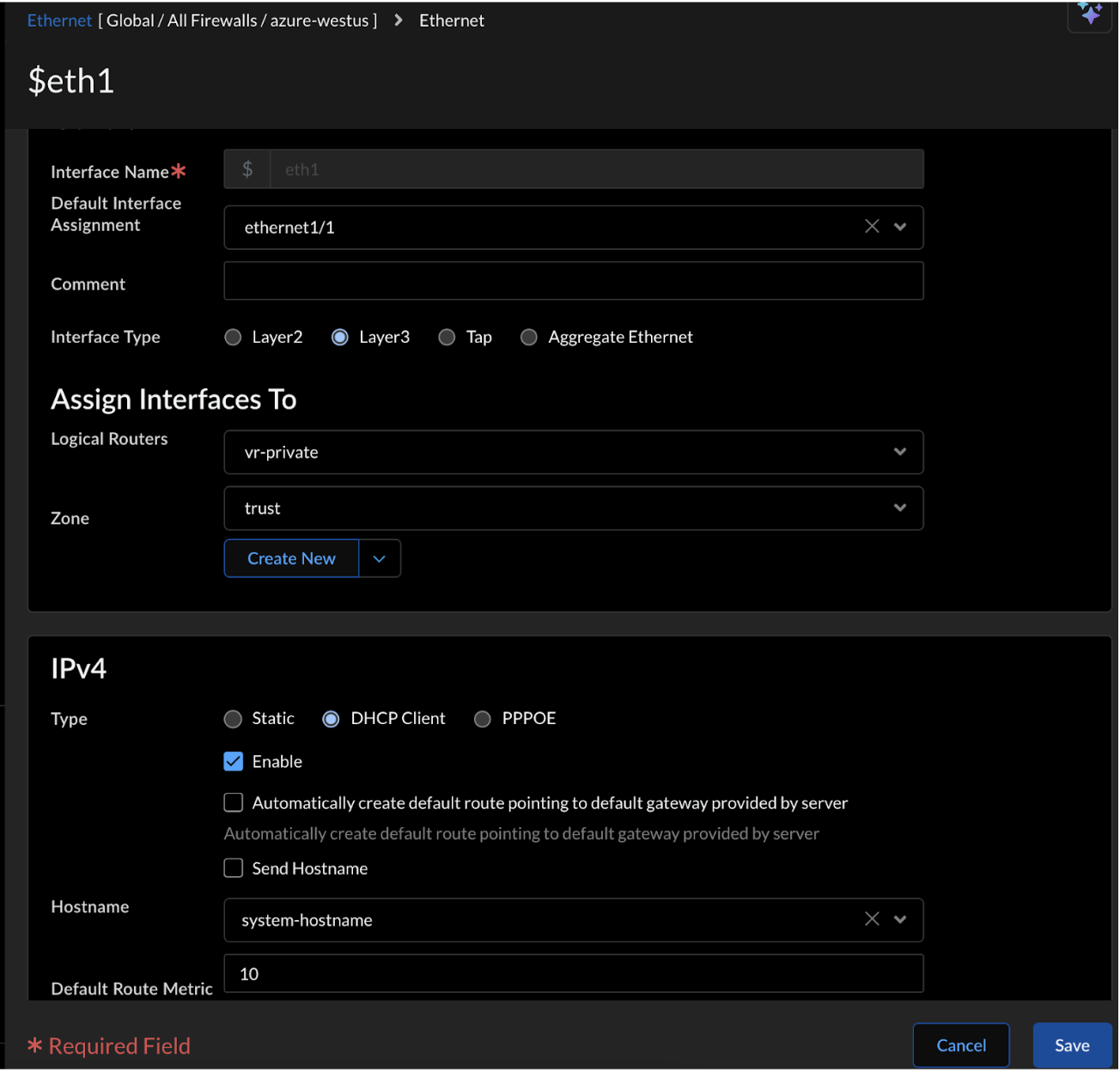The width and height of the screenshot is (1120, 1072).
Task: Select PPPOE IPv4 type
Action: [x=483, y=719]
